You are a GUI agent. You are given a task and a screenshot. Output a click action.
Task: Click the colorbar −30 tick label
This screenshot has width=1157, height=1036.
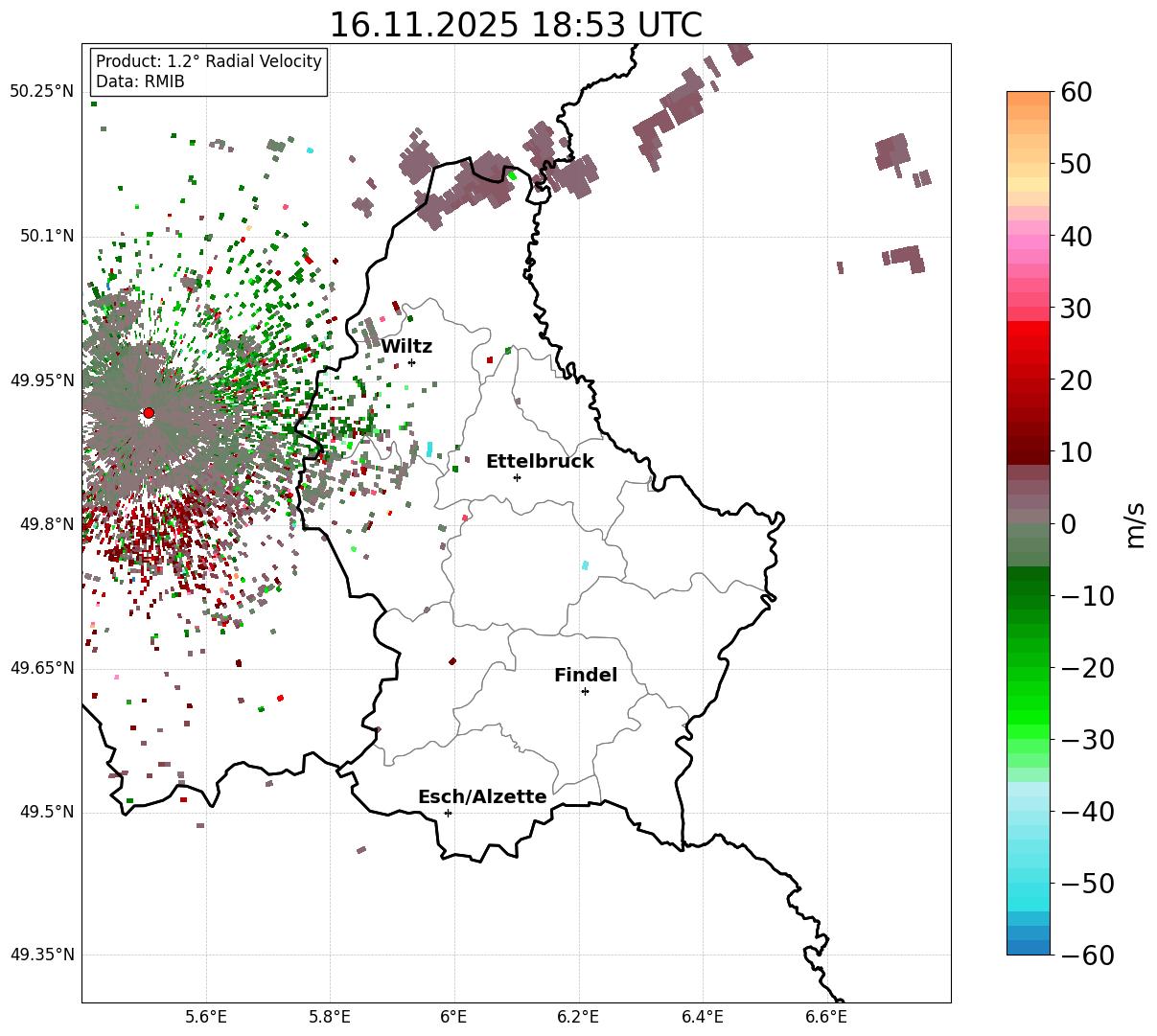(1087, 740)
